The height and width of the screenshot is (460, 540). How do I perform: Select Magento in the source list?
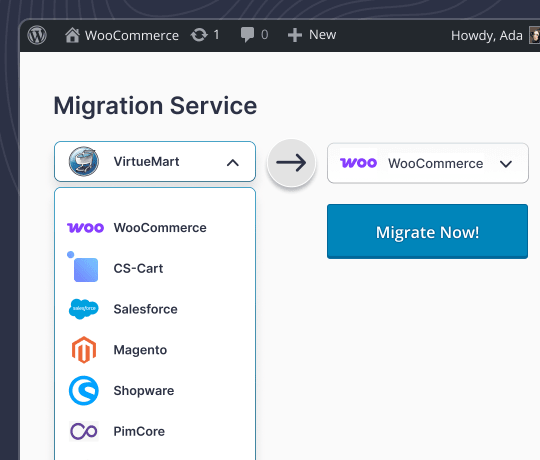point(155,350)
